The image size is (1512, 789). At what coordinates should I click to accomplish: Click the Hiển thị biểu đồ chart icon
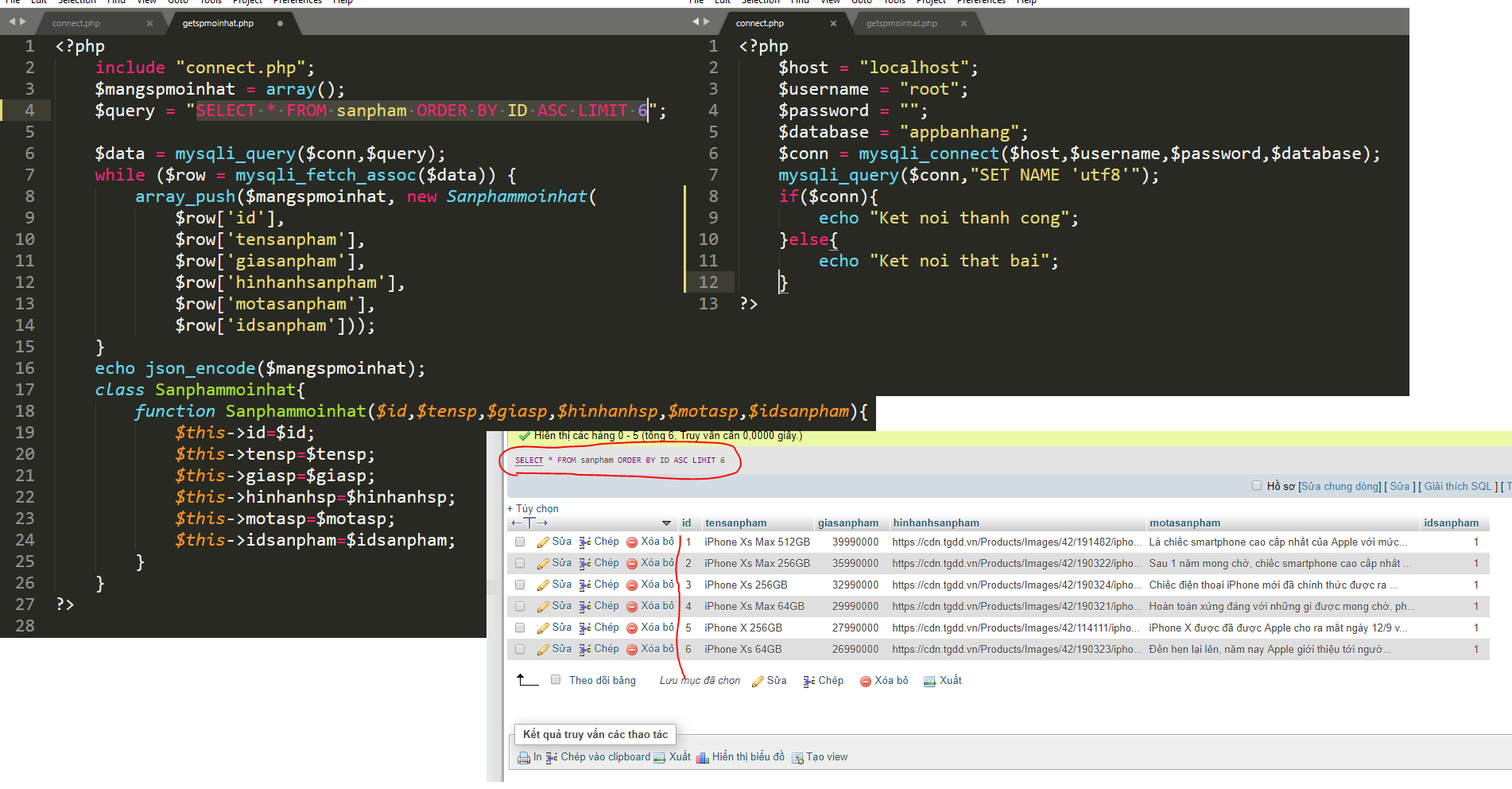point(703,758)
